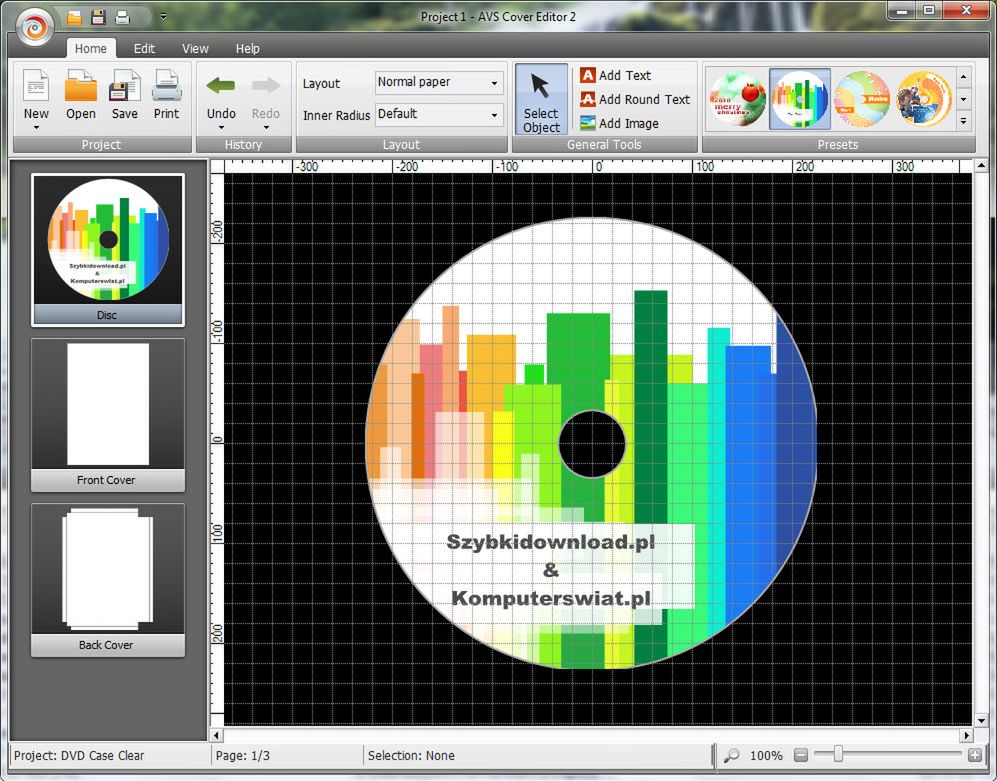Viewport: 997px width, 781px height.
Task: Click the Open project folder button
Action: click(81, 95)
